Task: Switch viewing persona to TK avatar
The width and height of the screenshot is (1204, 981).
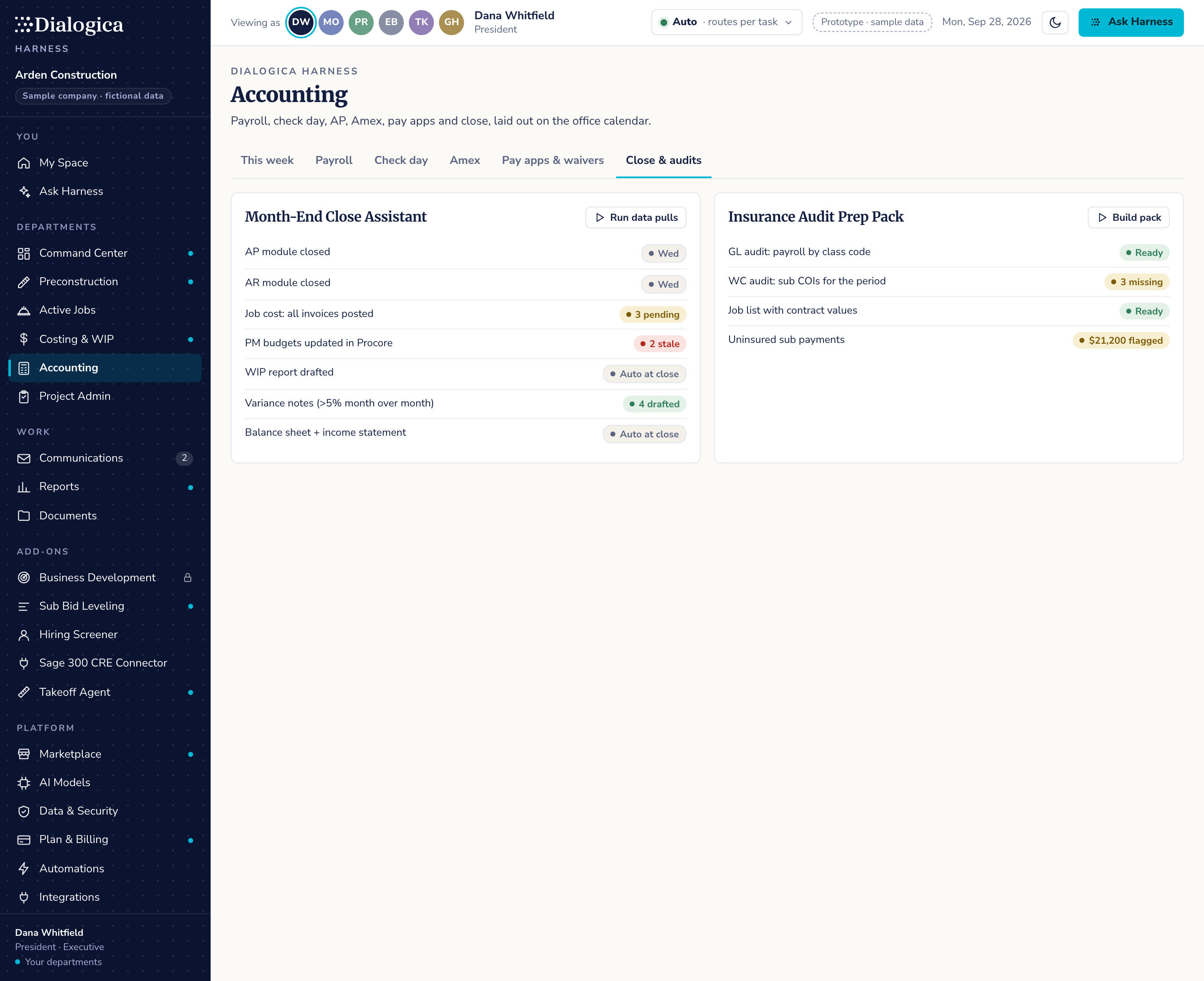Action: pyautogui.click(x=421, y=23)
